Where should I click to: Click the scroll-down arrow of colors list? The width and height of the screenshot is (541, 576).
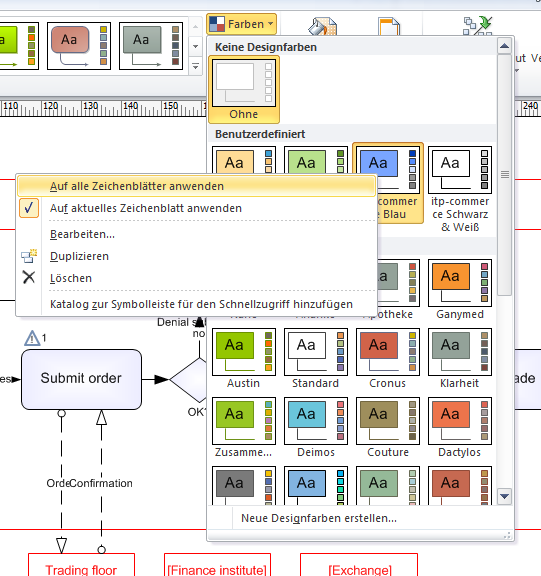coord(505,497)
